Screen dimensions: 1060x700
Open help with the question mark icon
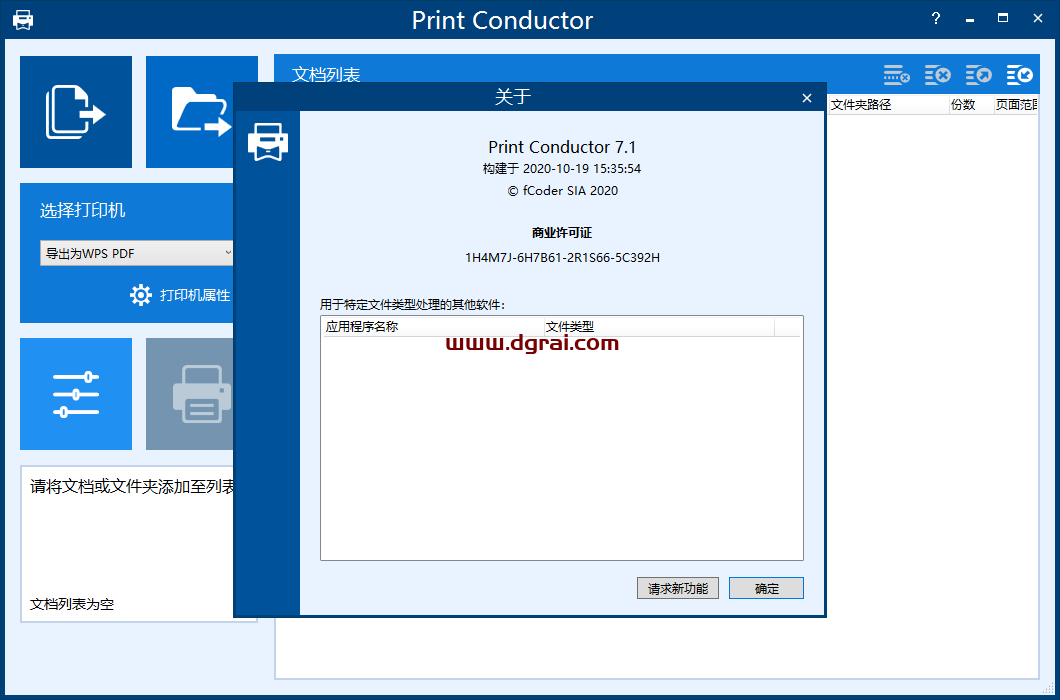click(x=935, y=18)
